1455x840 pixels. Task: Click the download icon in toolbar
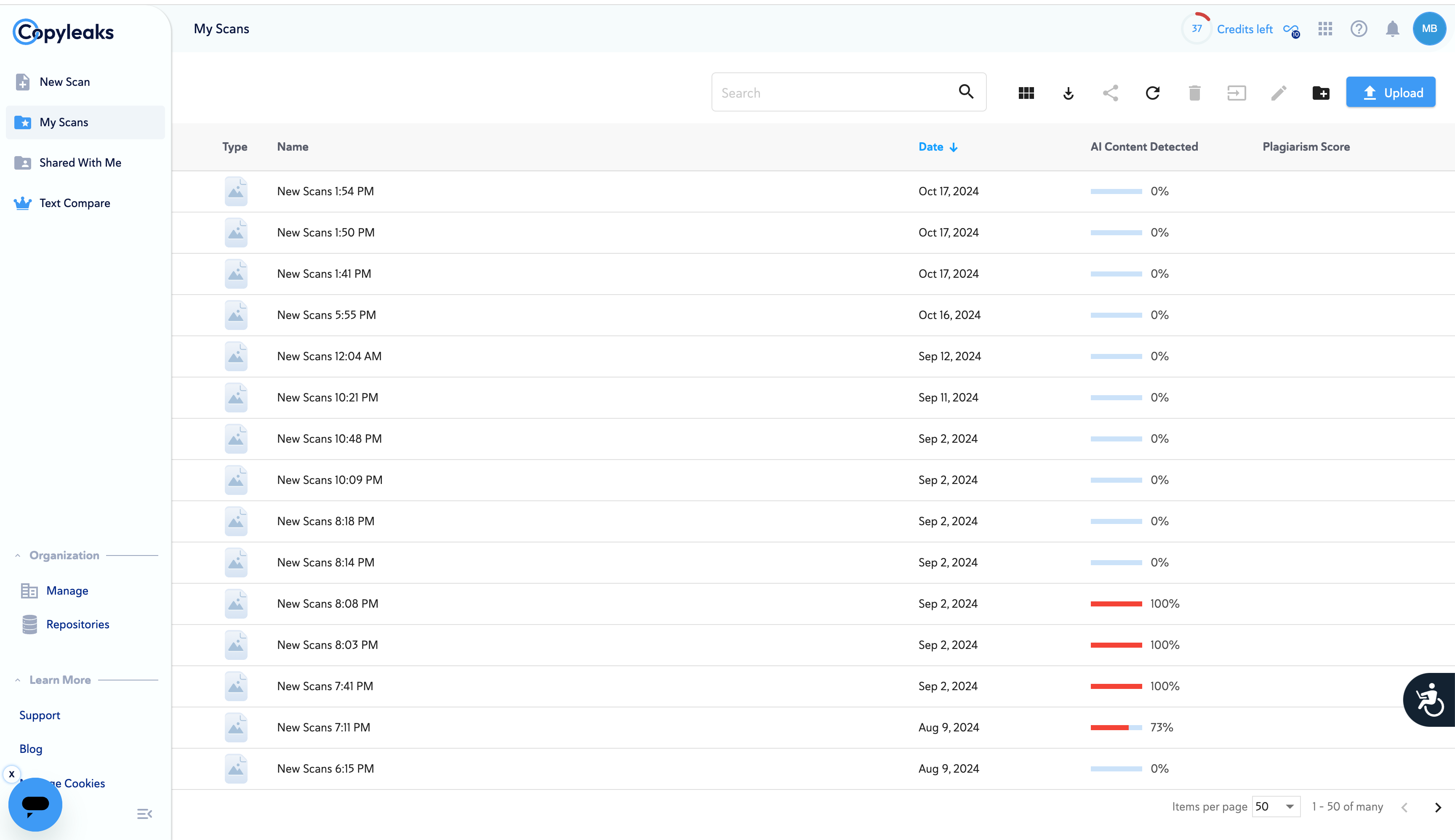(x=1069, y=93)
